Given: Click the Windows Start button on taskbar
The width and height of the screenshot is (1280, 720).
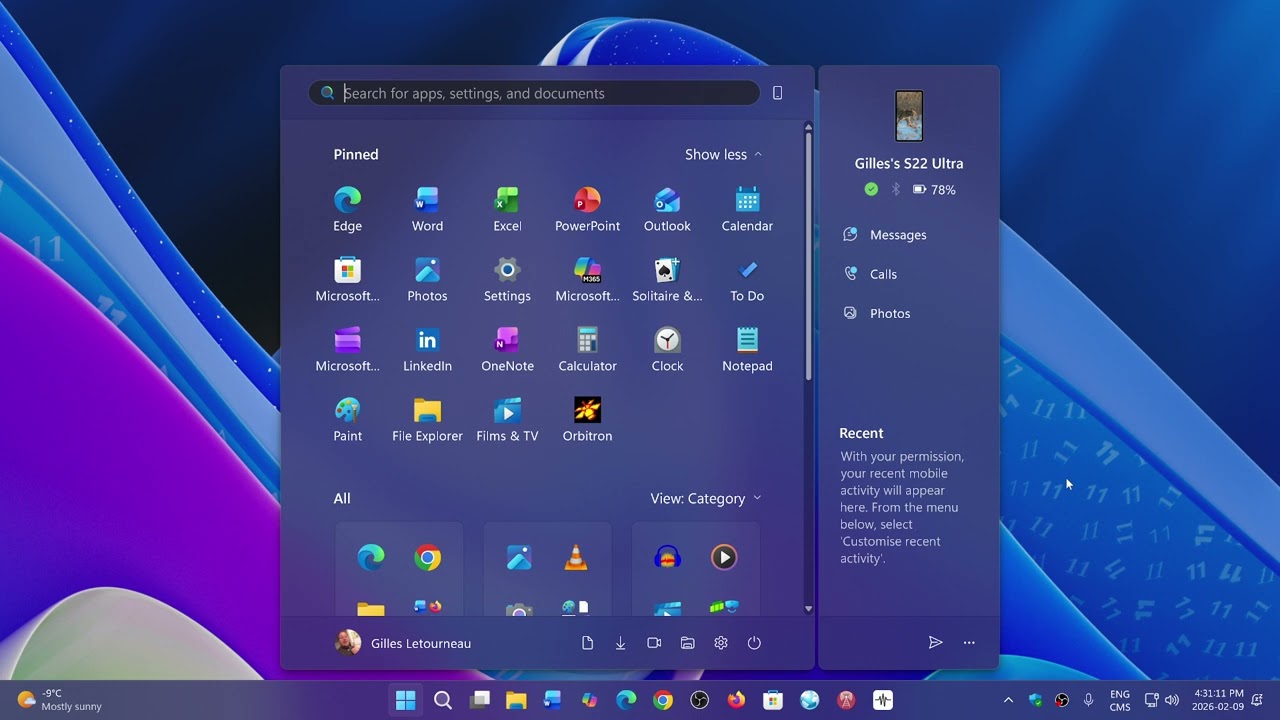Looking at the screenshot, I should (x=405, y=700).
